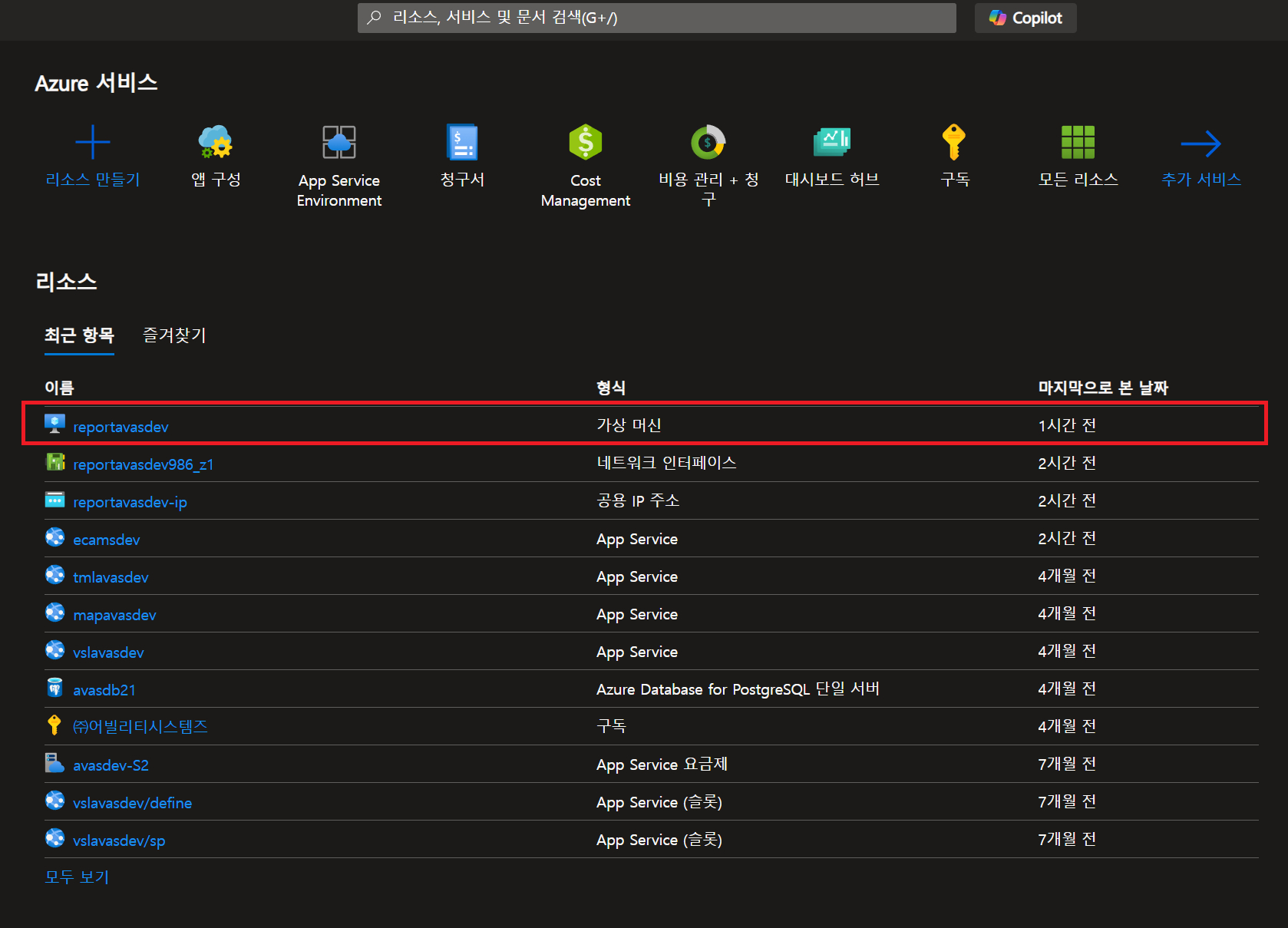
Task: Click the 추가 서비스 label
Action: coord(1201,180)
